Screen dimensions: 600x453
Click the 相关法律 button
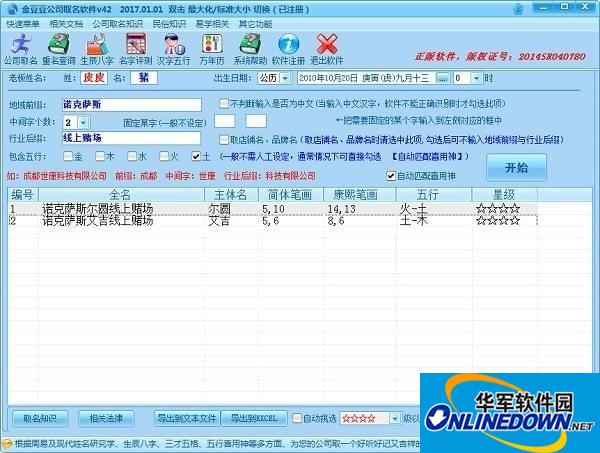tap(106, 419)
